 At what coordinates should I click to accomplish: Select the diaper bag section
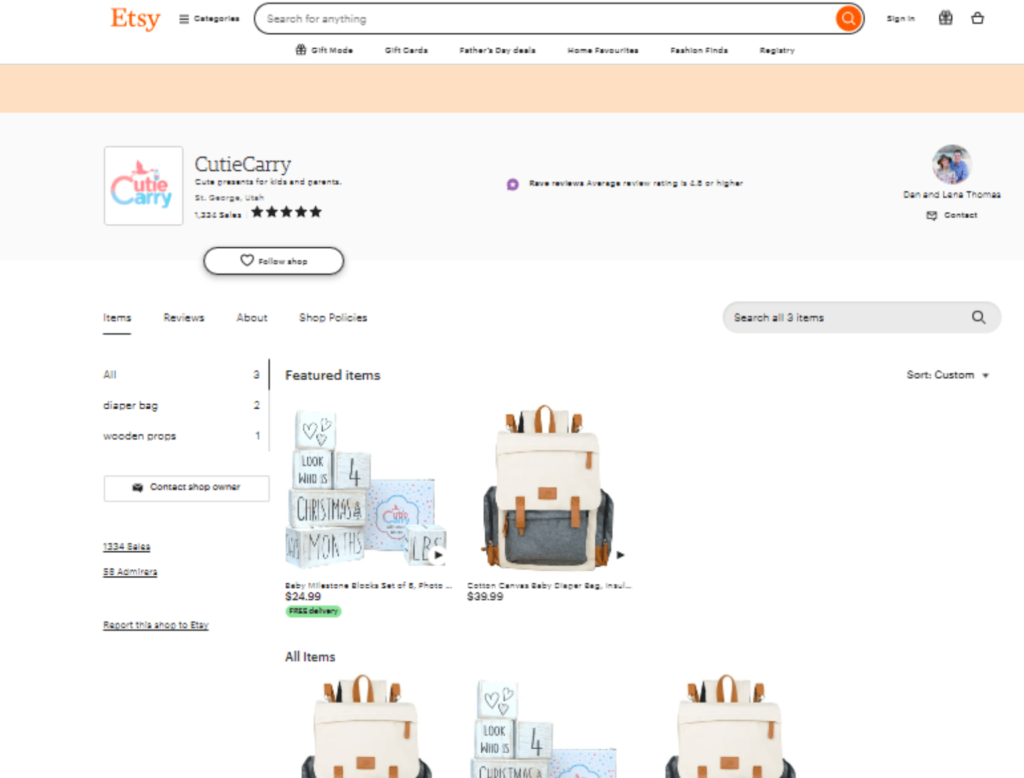pyautogui.click(x=182, y=406)
